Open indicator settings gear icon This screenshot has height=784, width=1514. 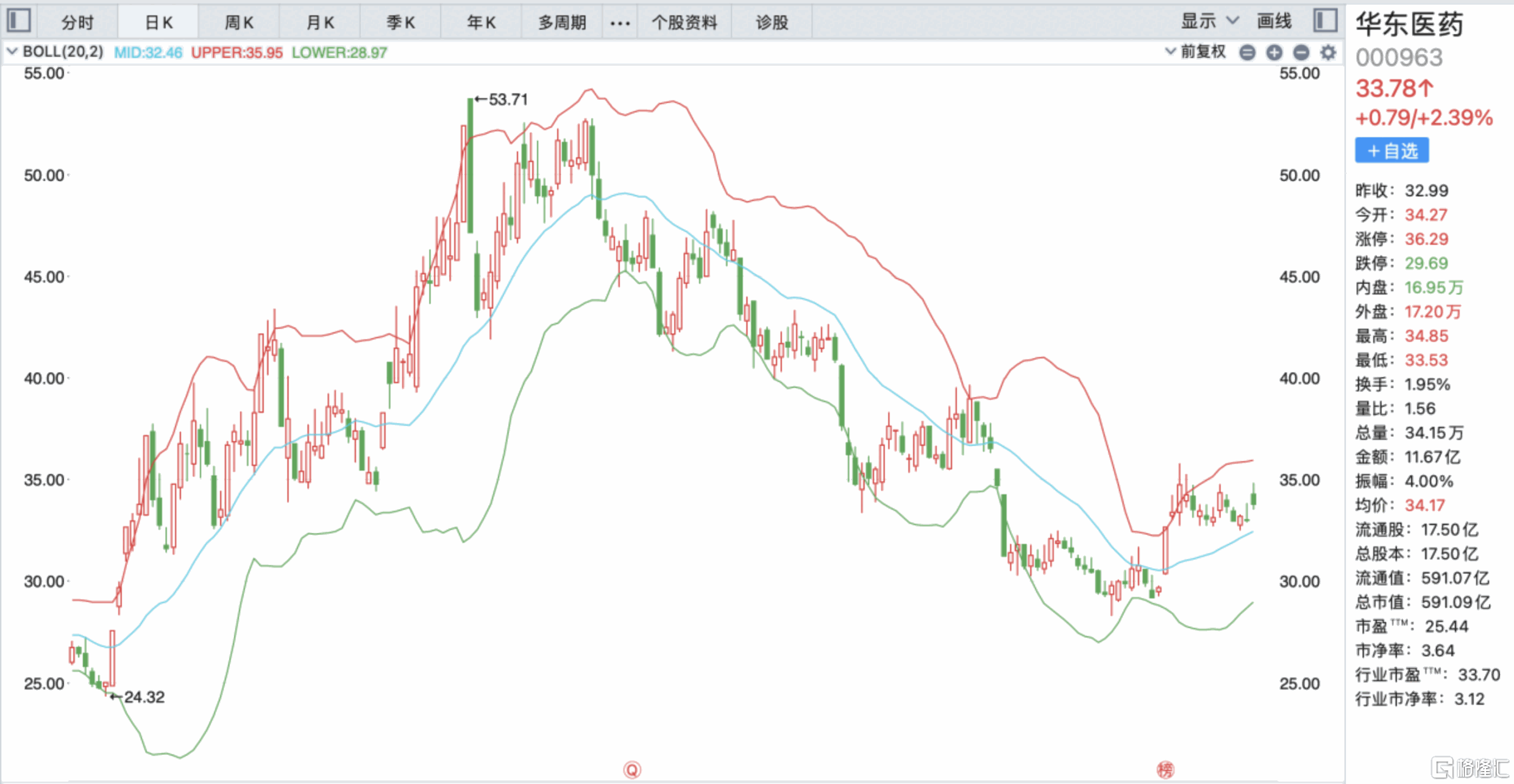[1328, 53]
